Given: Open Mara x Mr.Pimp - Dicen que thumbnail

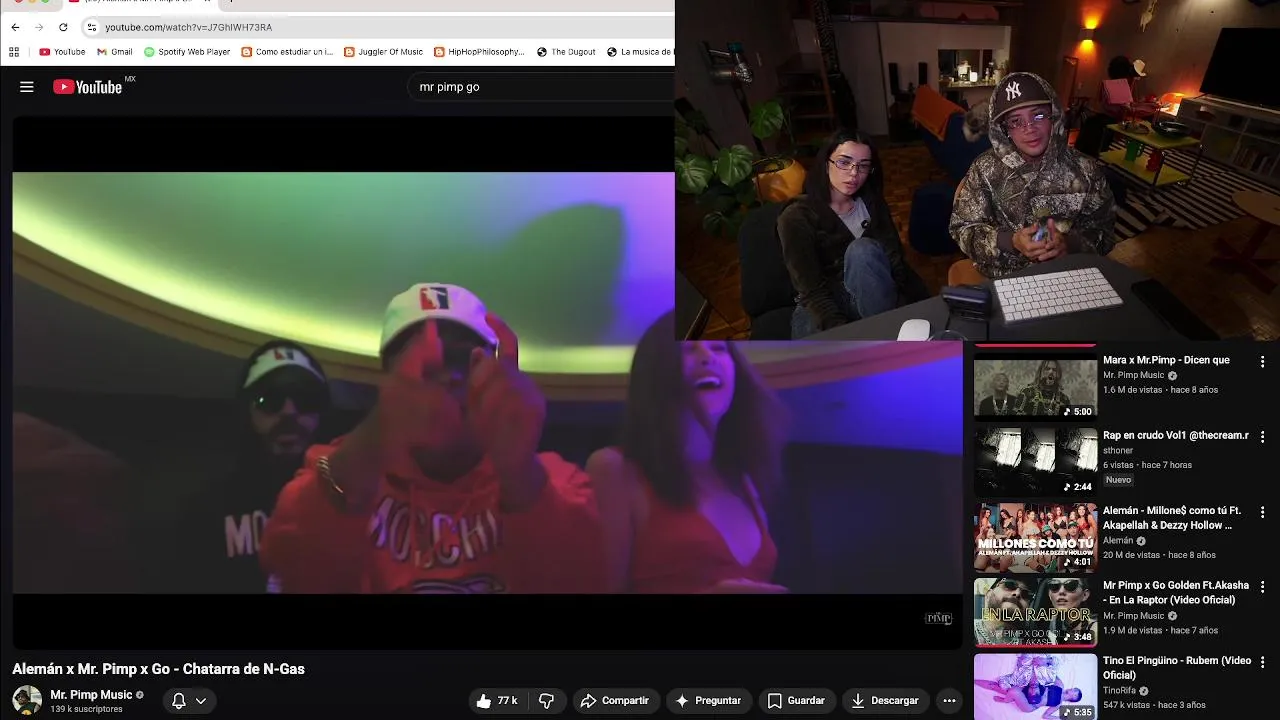Looking at the screenshot, I should click(x=1035, y=385).
